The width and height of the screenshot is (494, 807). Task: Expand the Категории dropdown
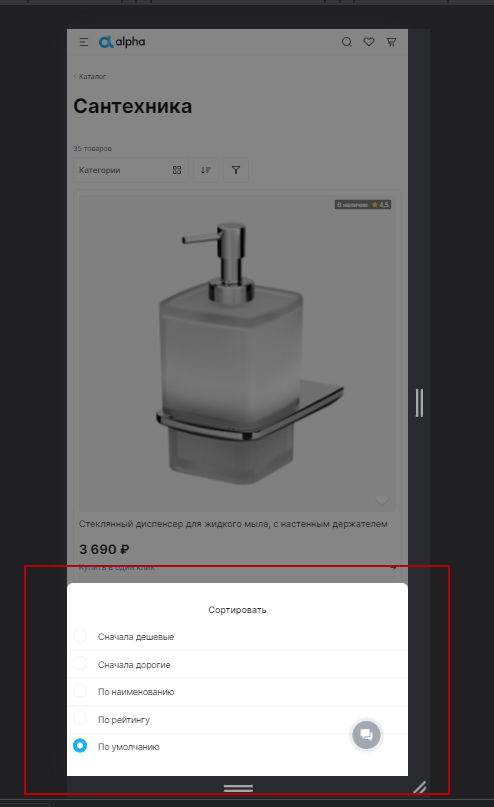131,170
